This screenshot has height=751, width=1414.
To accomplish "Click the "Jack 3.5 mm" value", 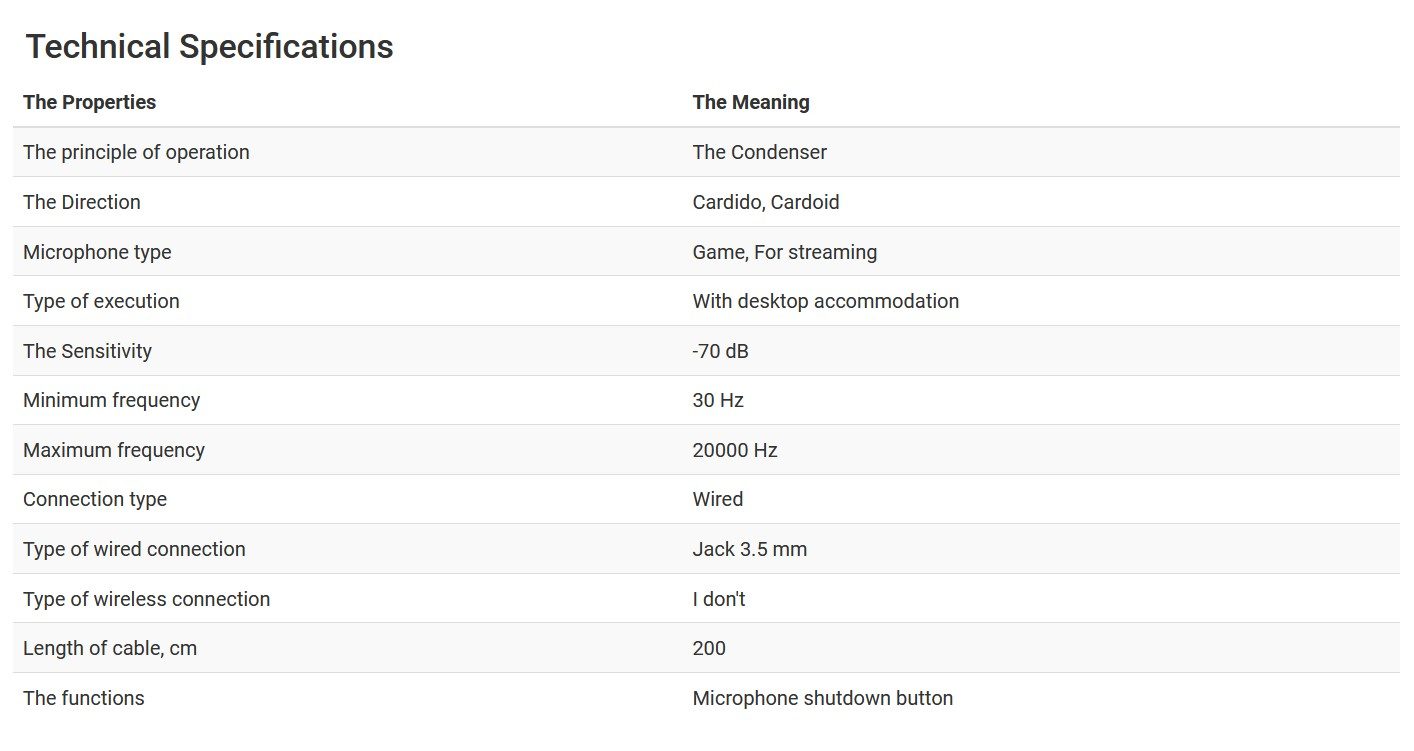I will tap(749, 549).
